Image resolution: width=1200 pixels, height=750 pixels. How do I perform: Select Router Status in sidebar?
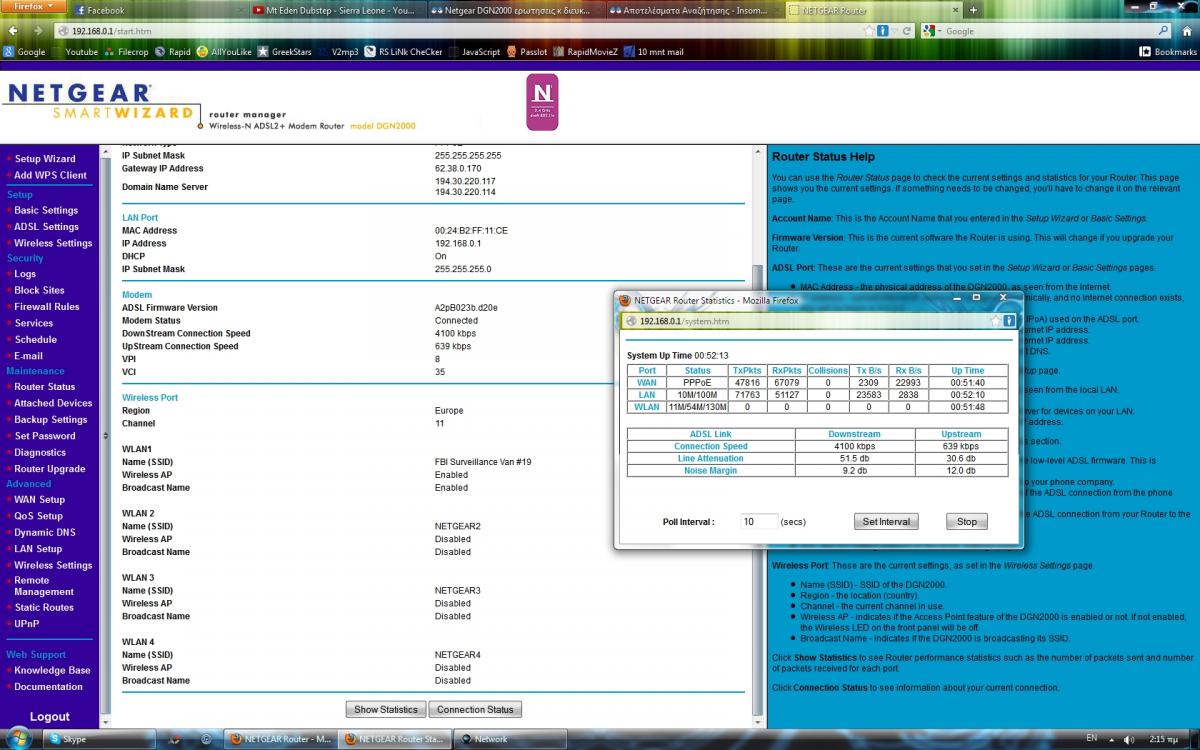pos(44,387)
